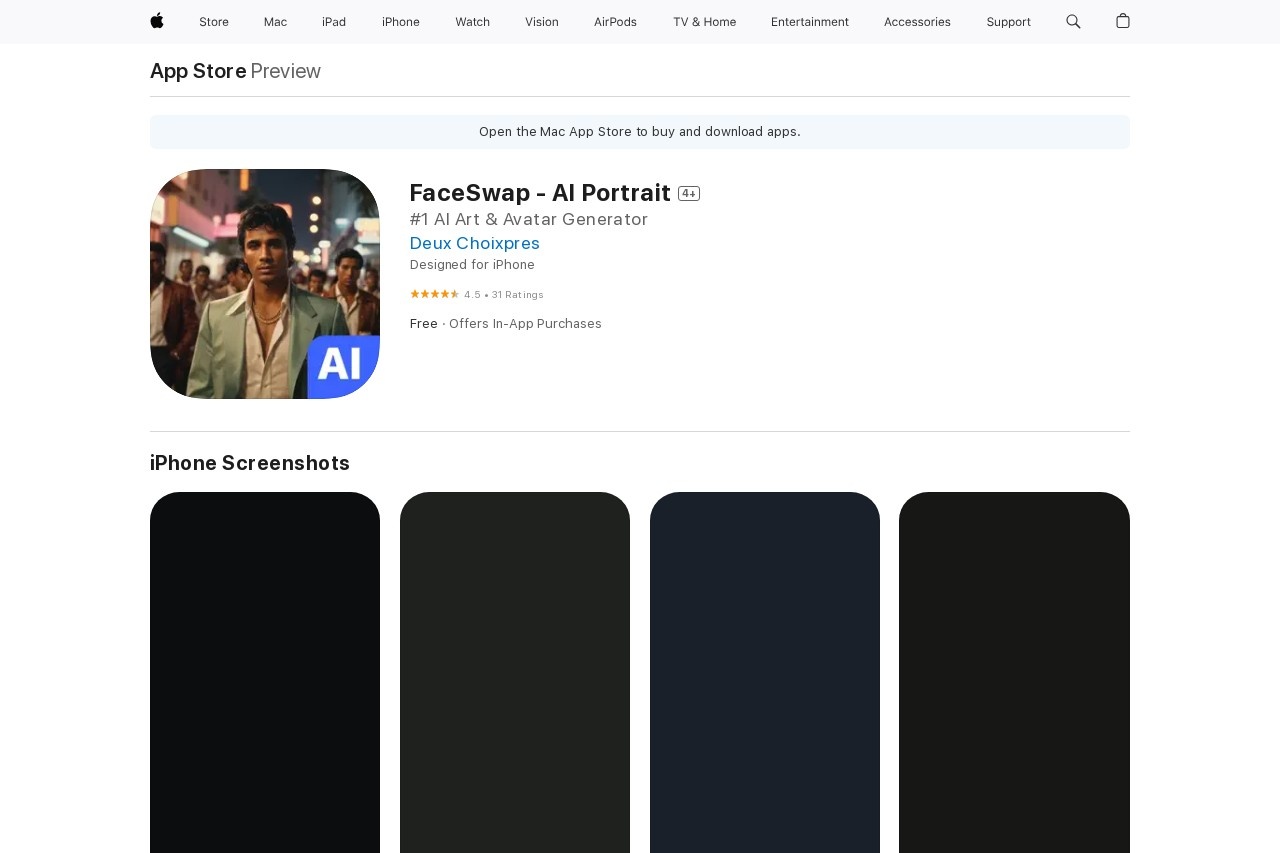Open the Vision menu
The width and height of the screenshot is (1280, 853).
pos(542,22)
